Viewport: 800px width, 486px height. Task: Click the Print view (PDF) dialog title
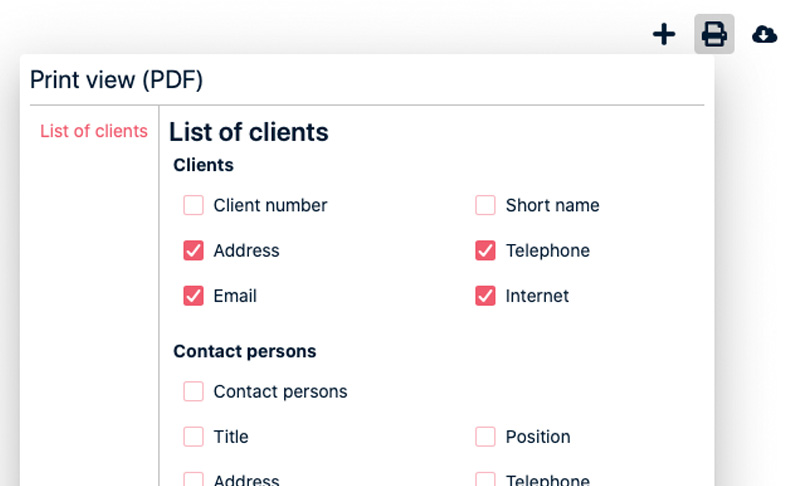(x=116, y=80)
